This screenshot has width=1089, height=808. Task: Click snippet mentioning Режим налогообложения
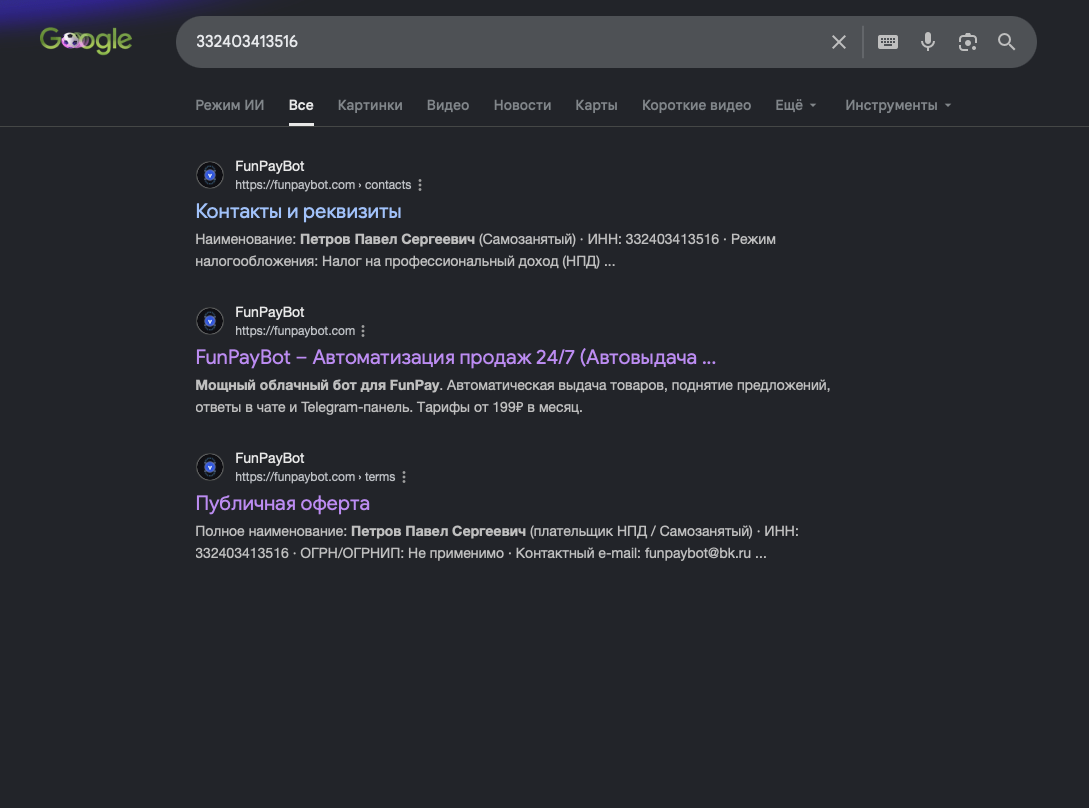[x=485, y=250]
